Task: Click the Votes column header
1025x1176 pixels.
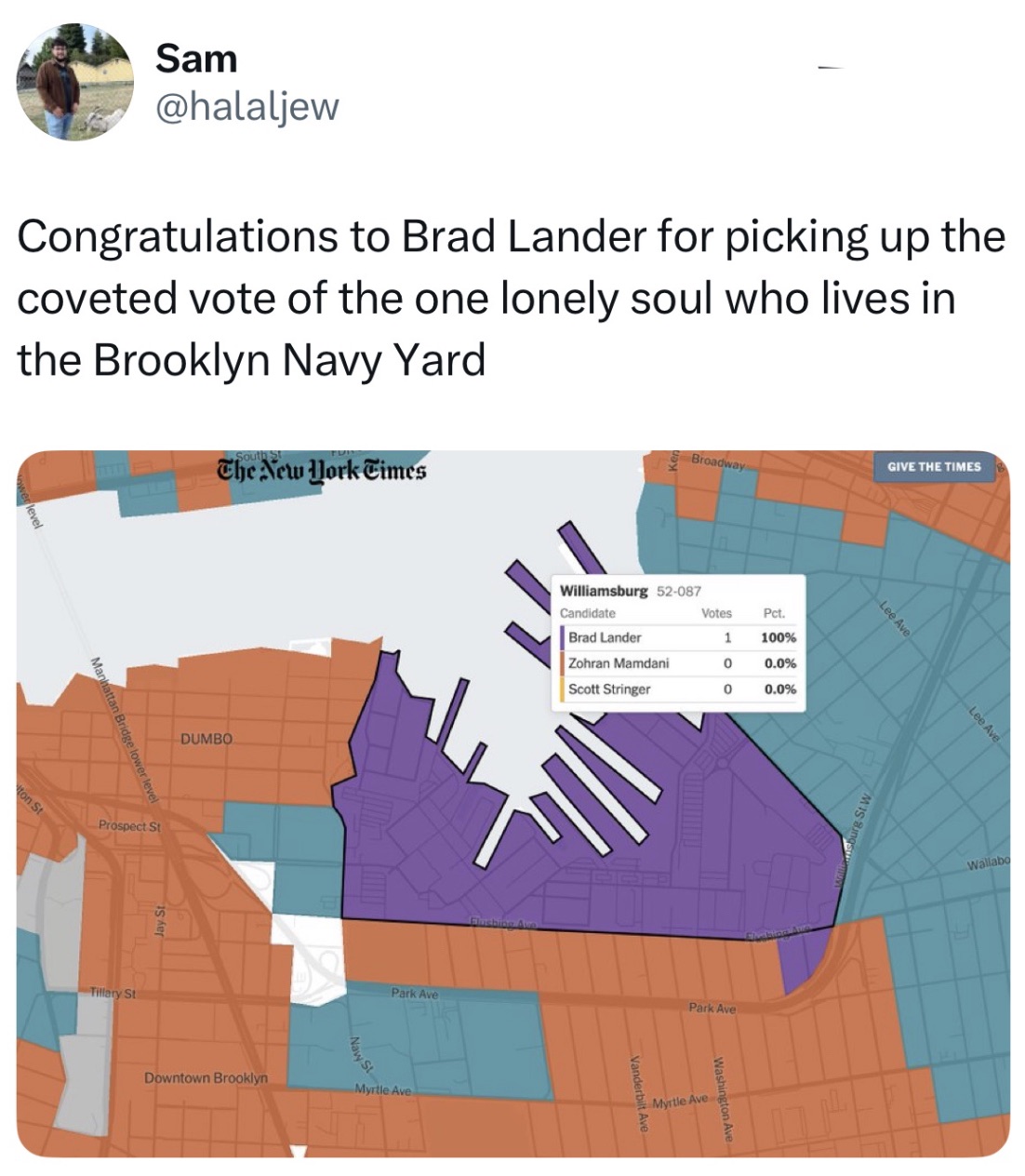Action: [x=716, y=613]
